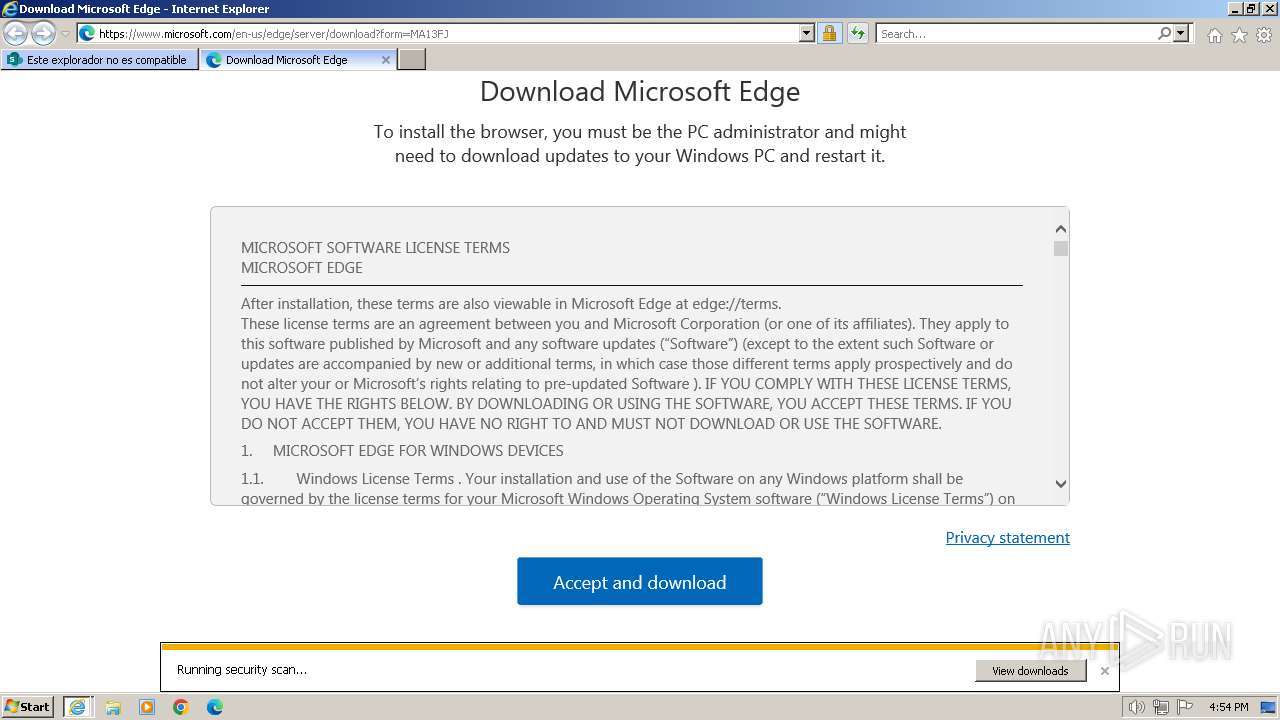Click the security lock icon
1280x720 pixels.
(x=829, y=33)
